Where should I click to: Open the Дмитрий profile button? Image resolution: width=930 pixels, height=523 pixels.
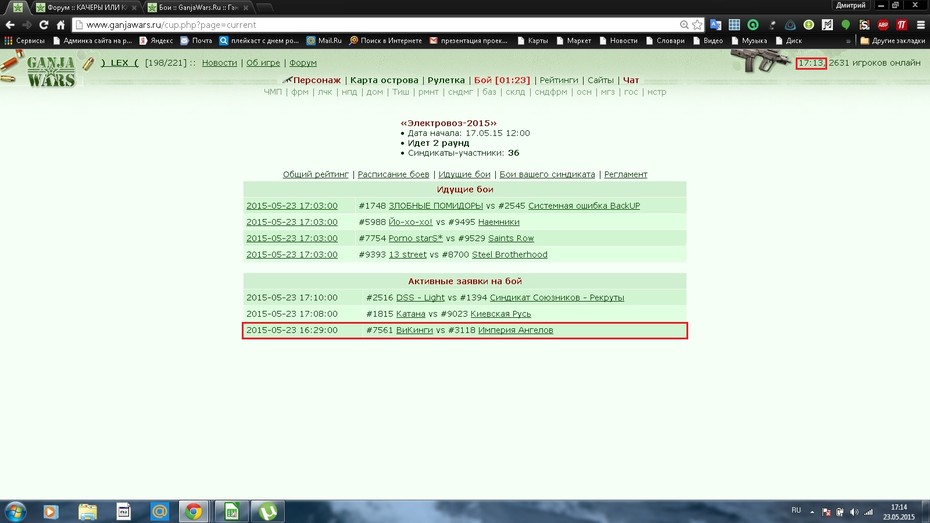tap(851, 5)
